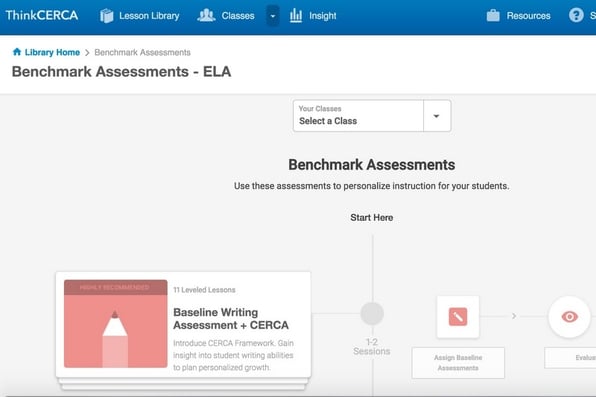Click the Resources briefcase icon
The width and height of the screenshot is (596, 397).
(493, 16)
